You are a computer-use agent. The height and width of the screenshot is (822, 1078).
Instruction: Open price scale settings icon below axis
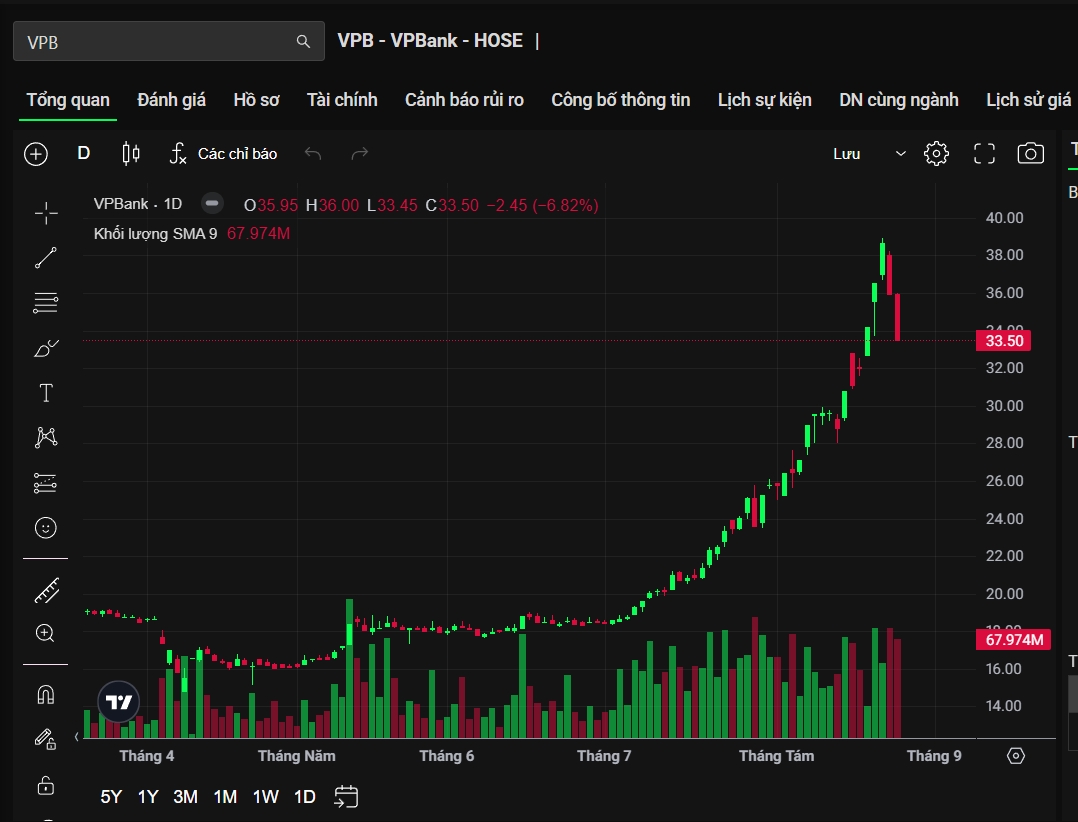coord(1015,756)
